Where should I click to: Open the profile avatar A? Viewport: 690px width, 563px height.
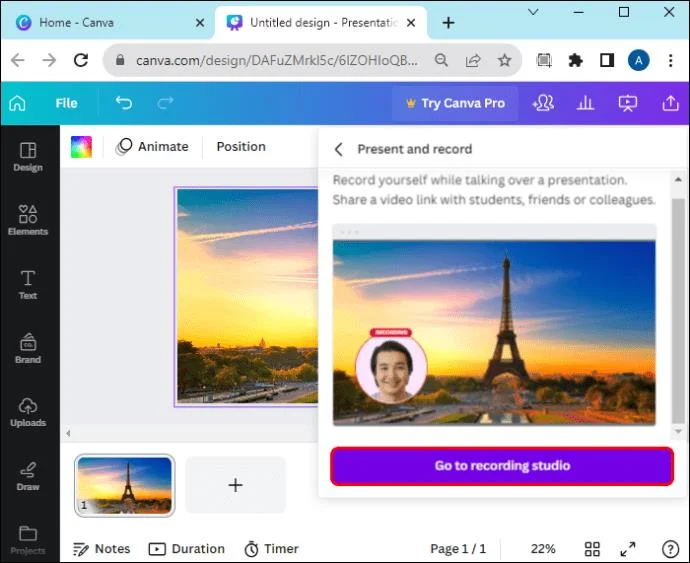(639, 60)
